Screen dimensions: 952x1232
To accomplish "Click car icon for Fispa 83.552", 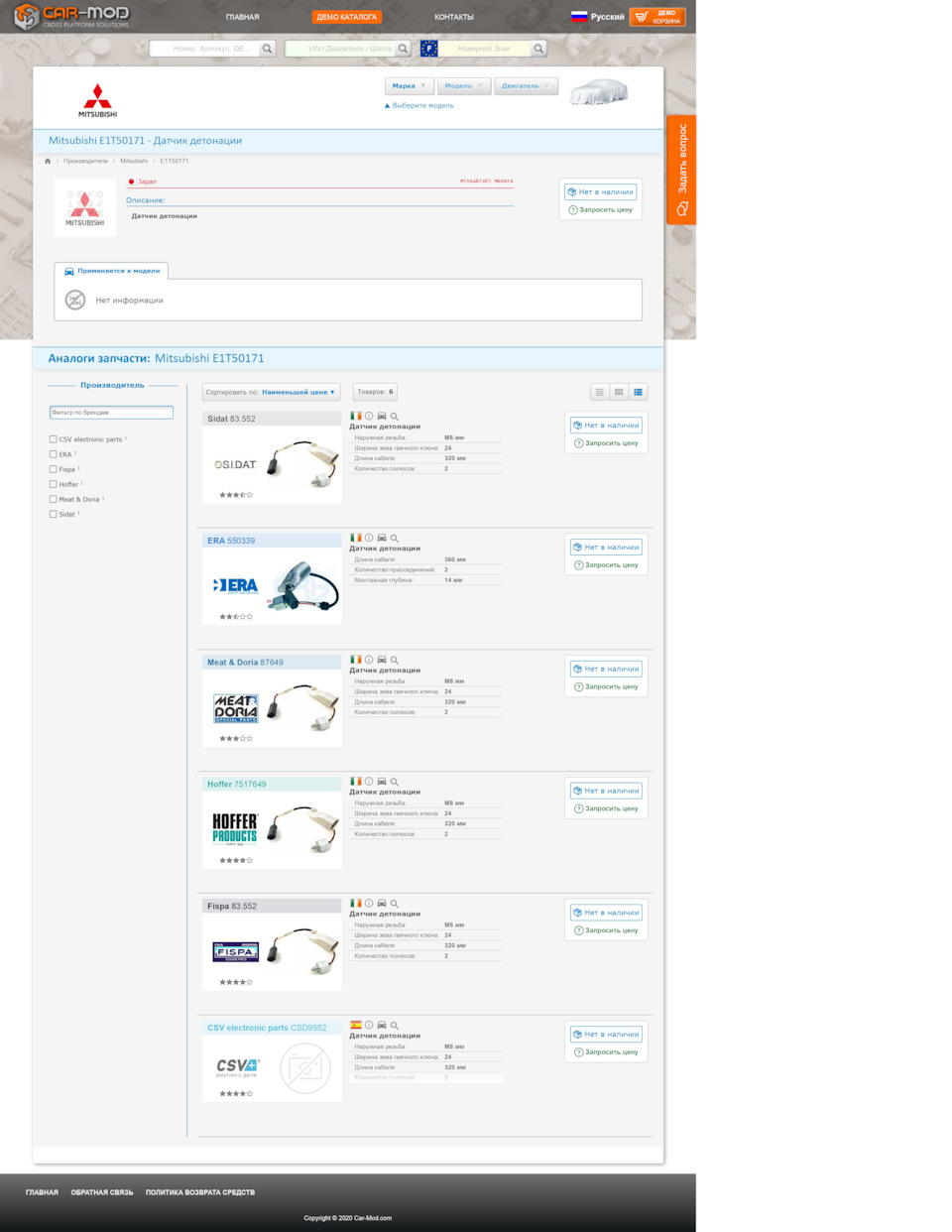I will point(382,904).
